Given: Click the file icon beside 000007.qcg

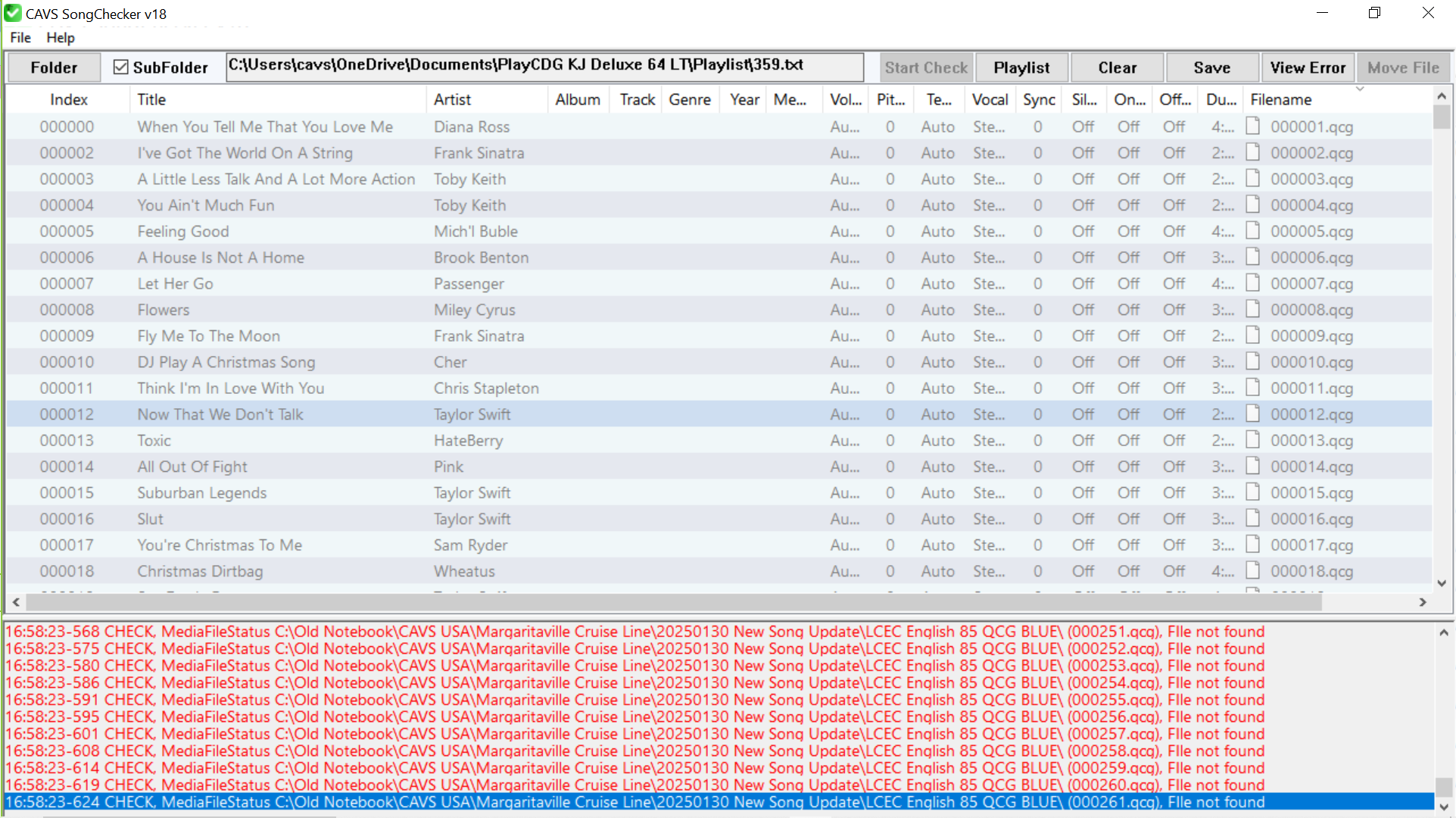Looking at the screenshot, I should (1253, 283).
